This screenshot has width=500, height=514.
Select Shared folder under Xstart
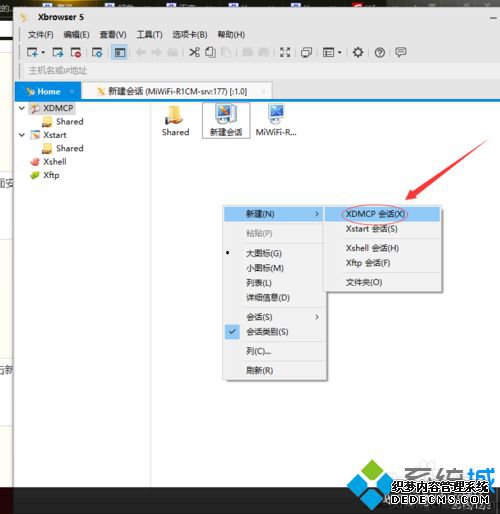click(x=63, y=148)
